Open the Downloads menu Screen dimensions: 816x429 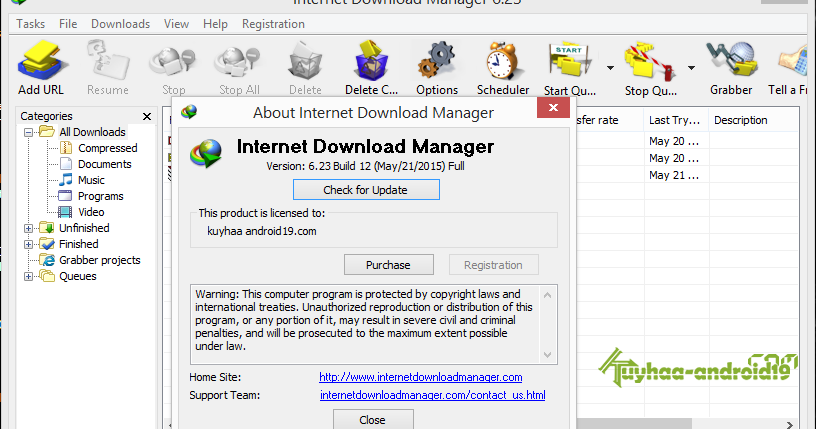point(120,24)
